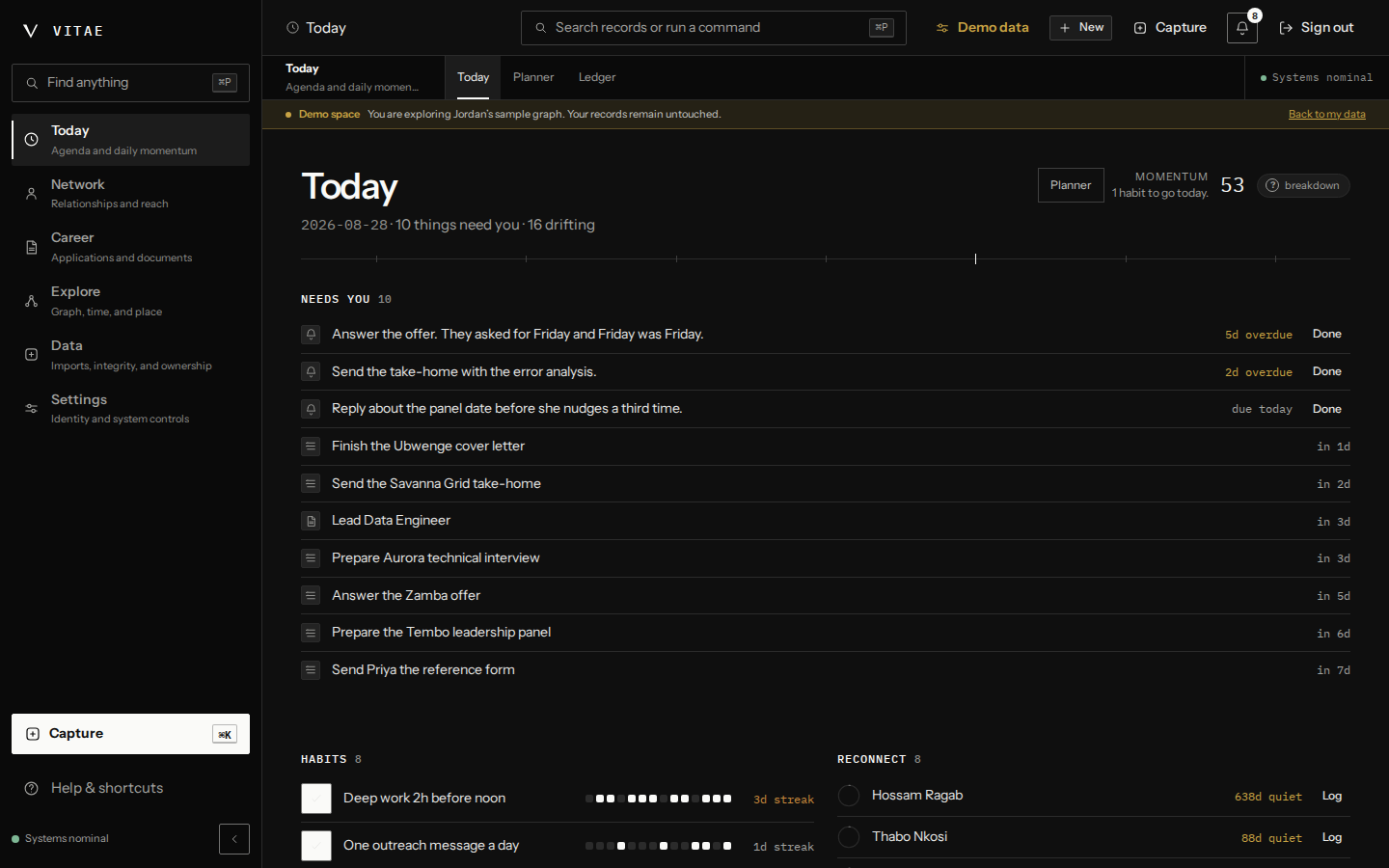Screen dimensions: 1389x868
Task: Check off the One outreach message a day habit
Action: tap(316, 846)
